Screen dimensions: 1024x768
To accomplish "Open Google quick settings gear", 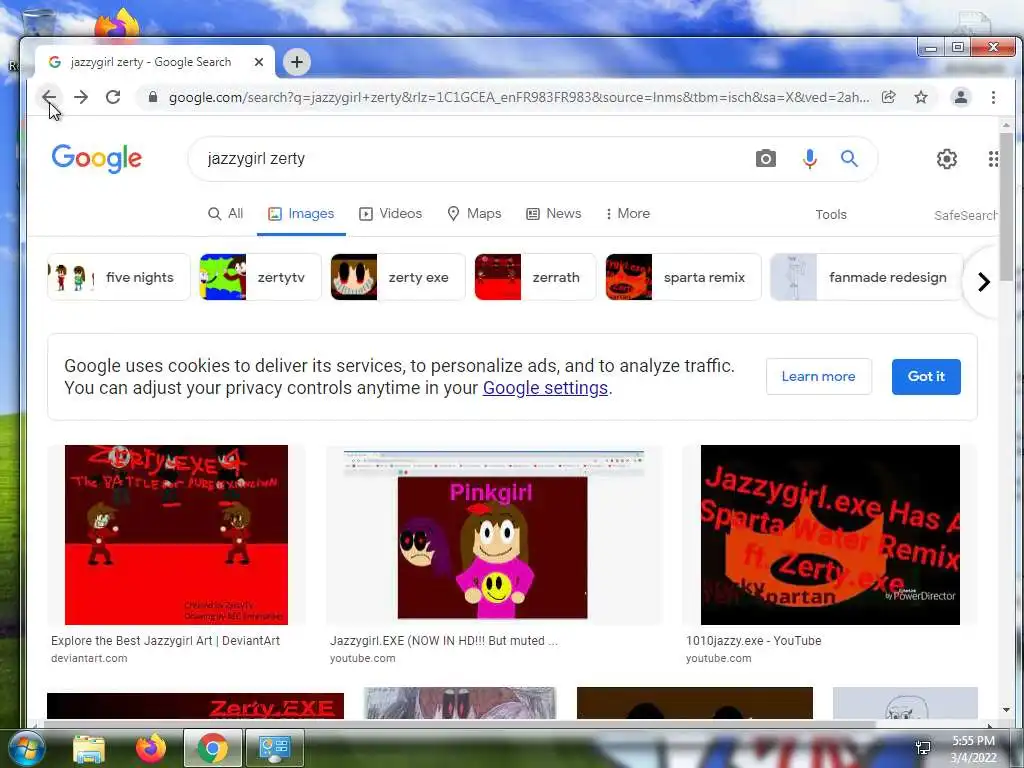I will [x=946, y=159].
